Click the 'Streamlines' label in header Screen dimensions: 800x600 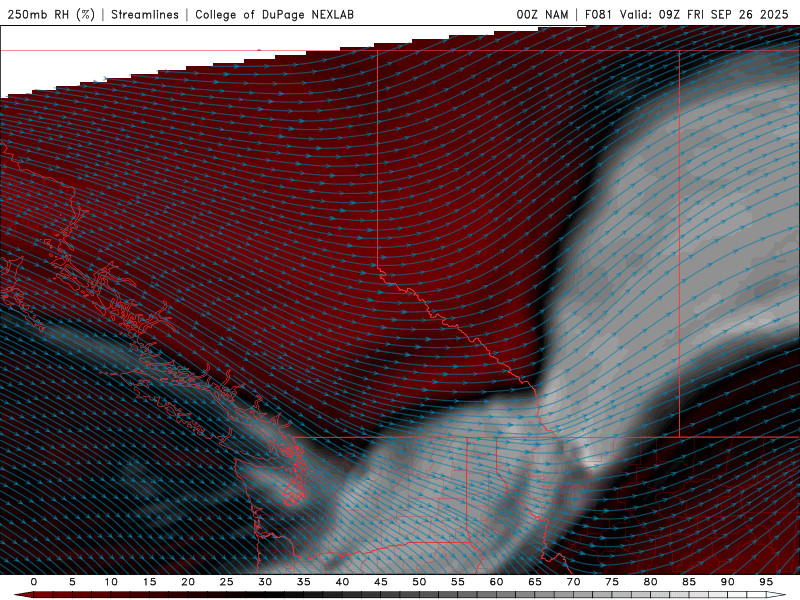point(145,14)
